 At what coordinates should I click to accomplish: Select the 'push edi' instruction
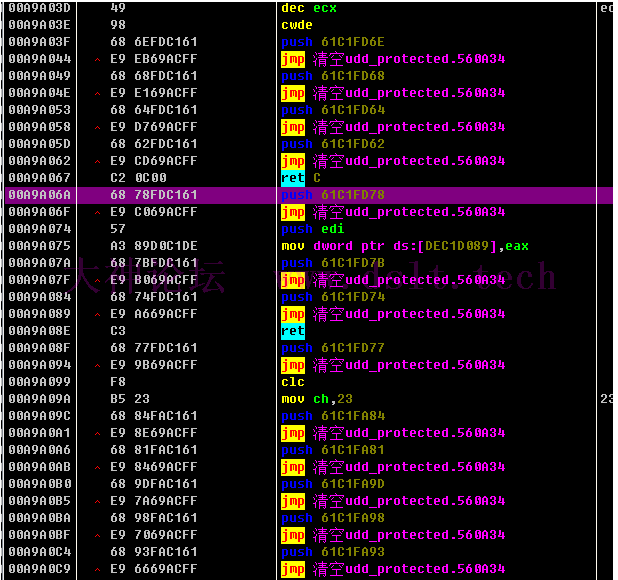tap(313, 229)
